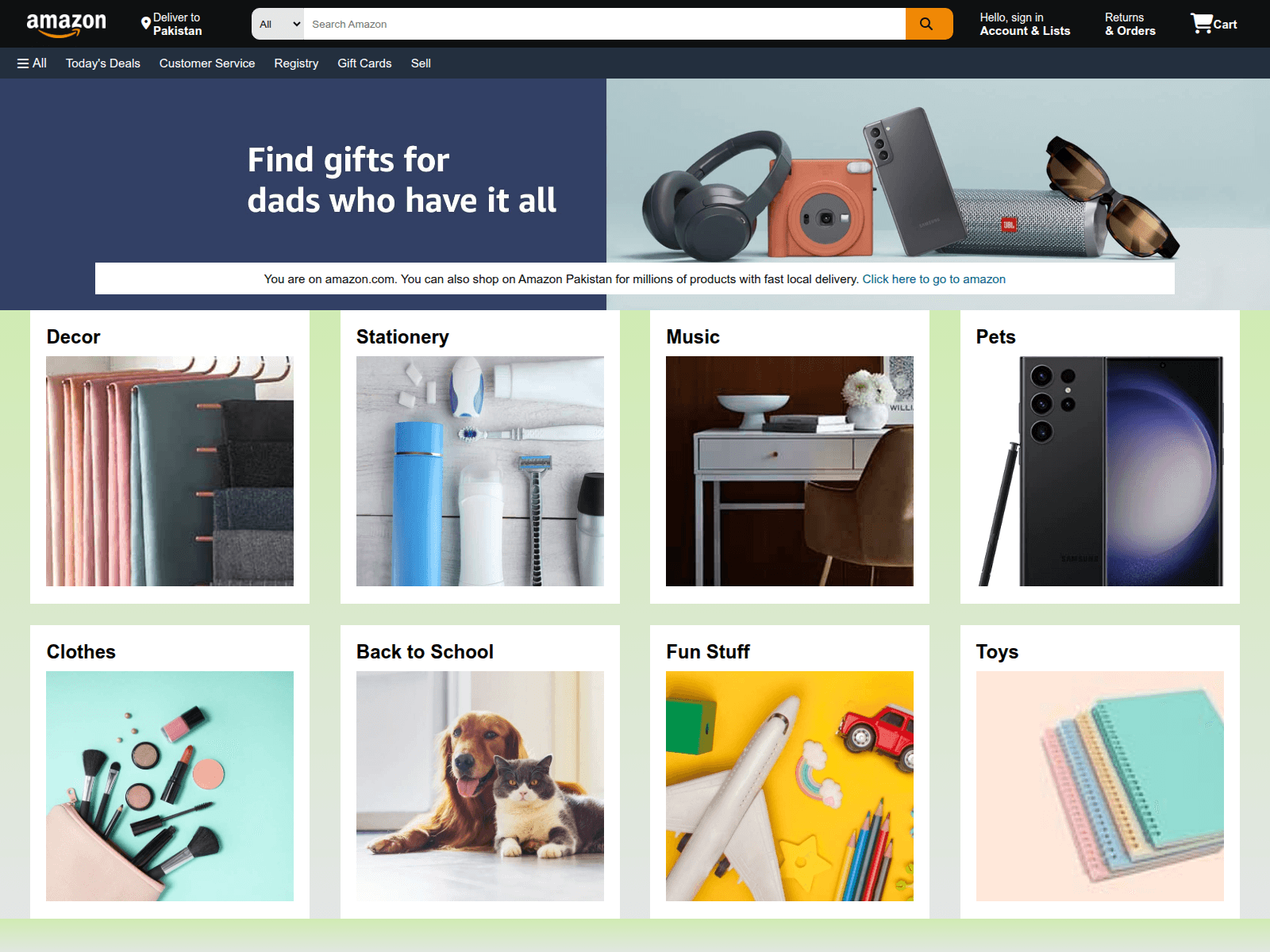Viewport: 1270px width, 952px height.
Task: Open the Decor category image
Action: click(x=170, y=471)
